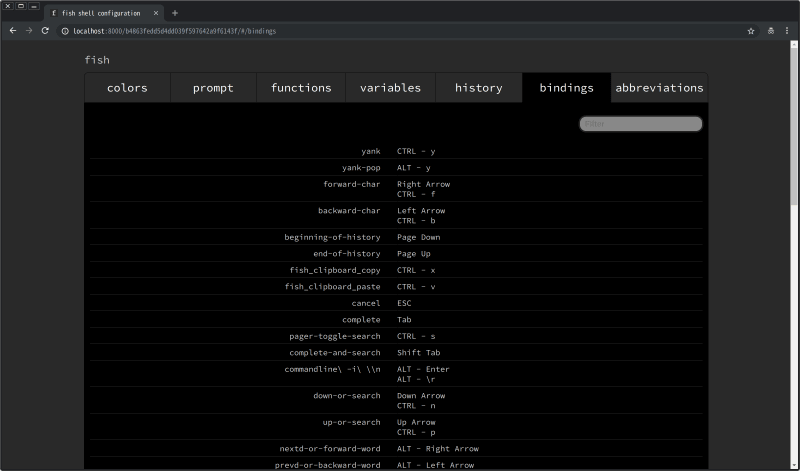This screenshot has height=471, width=800.
Task: Open a new browser tab
Action: click(175, 13)
